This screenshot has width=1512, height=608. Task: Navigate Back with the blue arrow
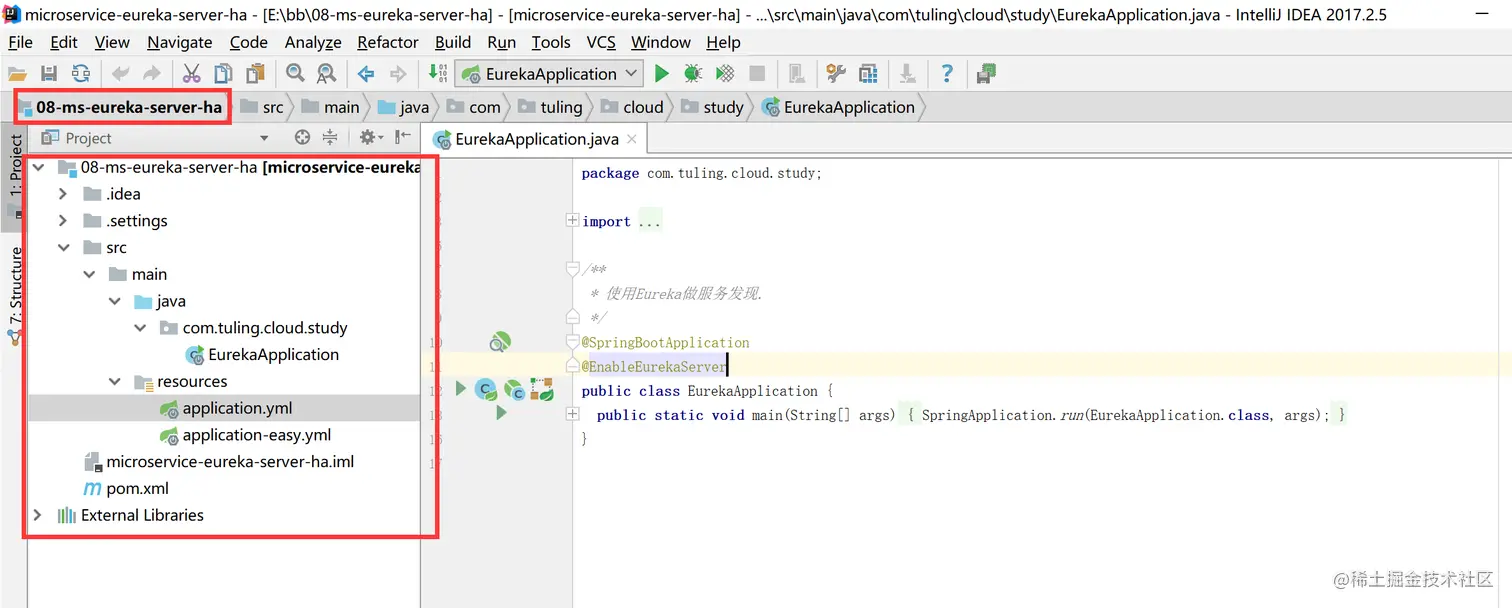point(366,73)
